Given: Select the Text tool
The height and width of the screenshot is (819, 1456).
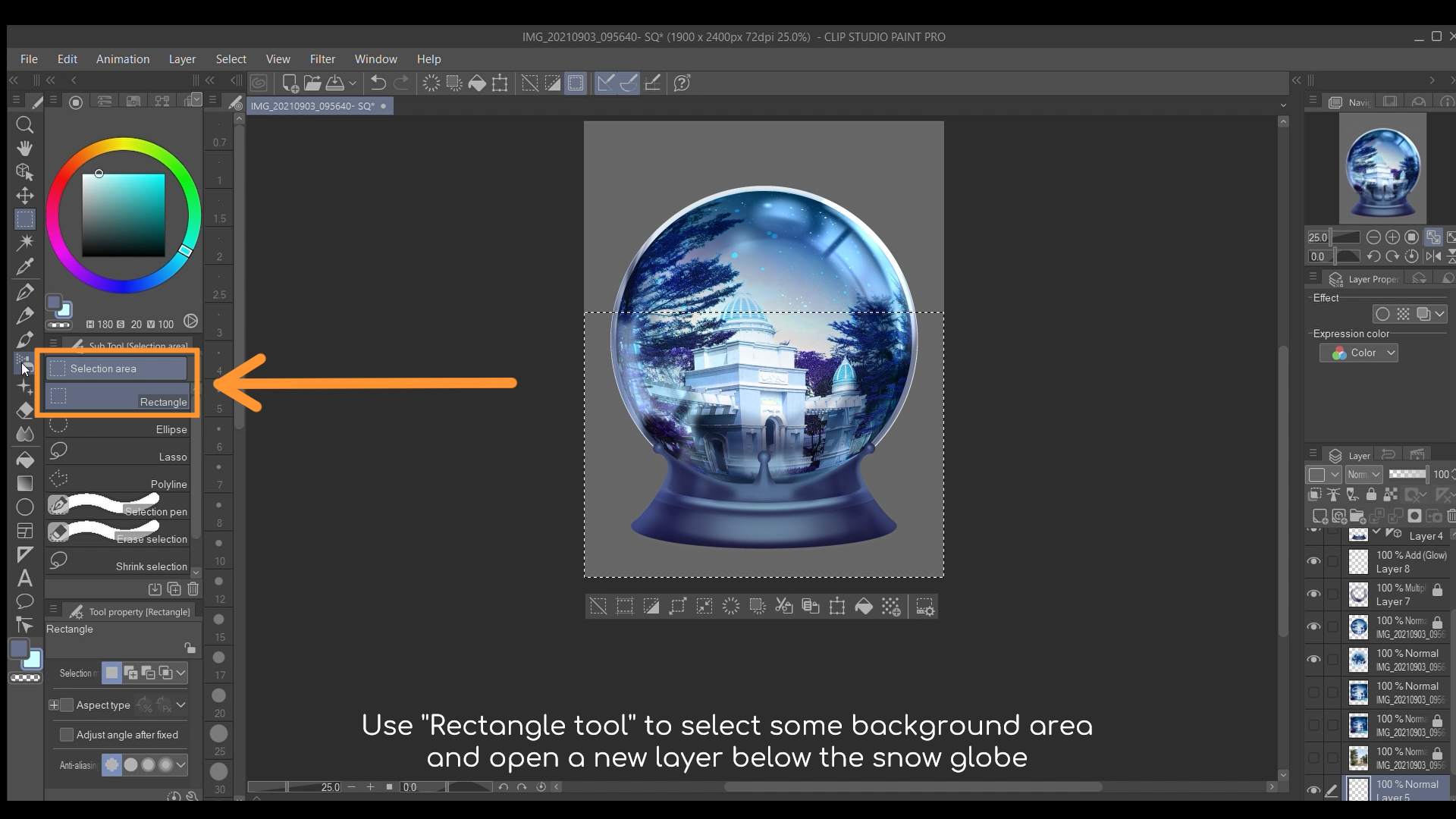Looking at the screenshot, I should pyautogui.click(x=24, y=579).
